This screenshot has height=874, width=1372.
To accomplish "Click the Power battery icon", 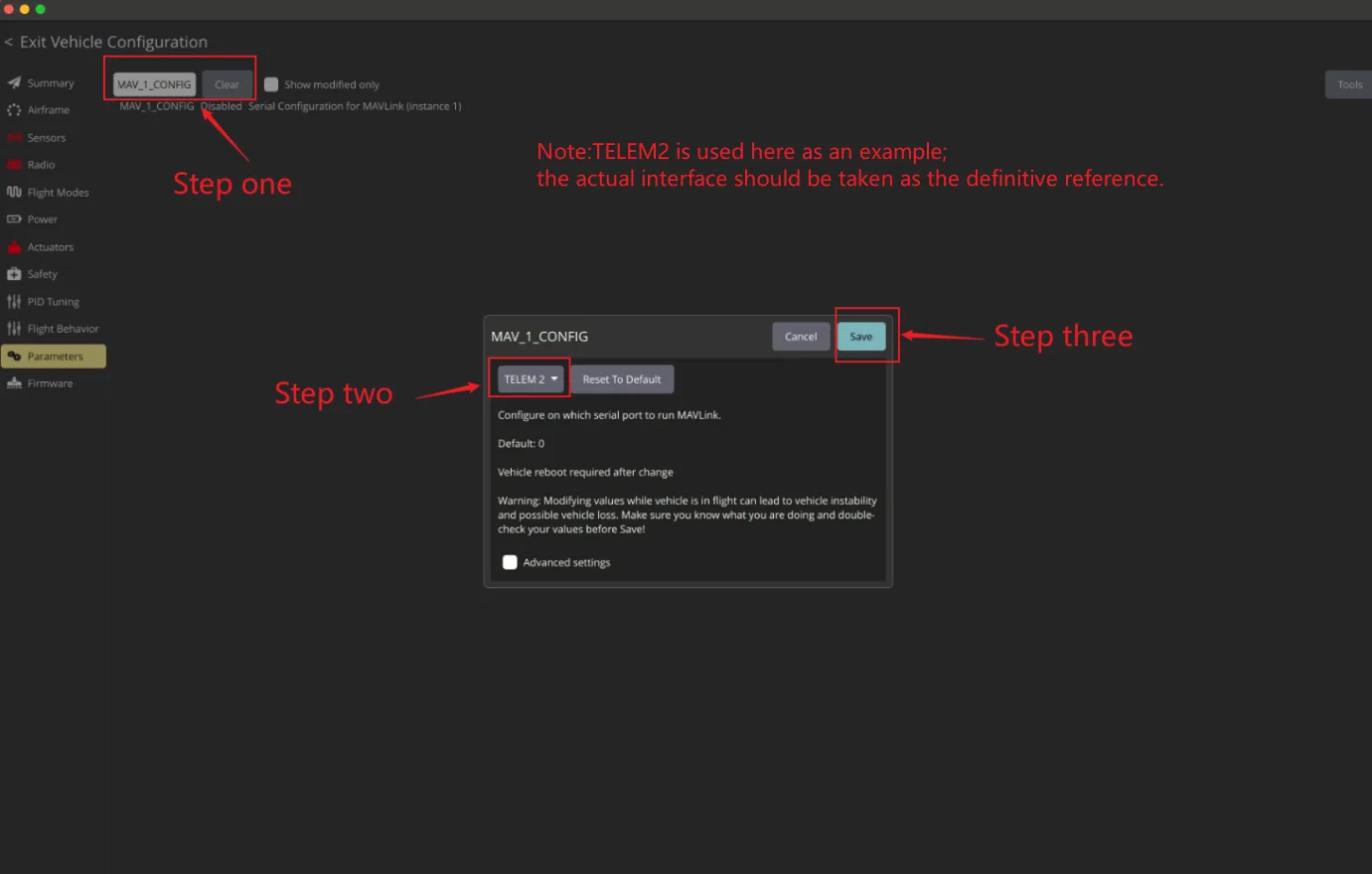I will [x=14, y=219].
